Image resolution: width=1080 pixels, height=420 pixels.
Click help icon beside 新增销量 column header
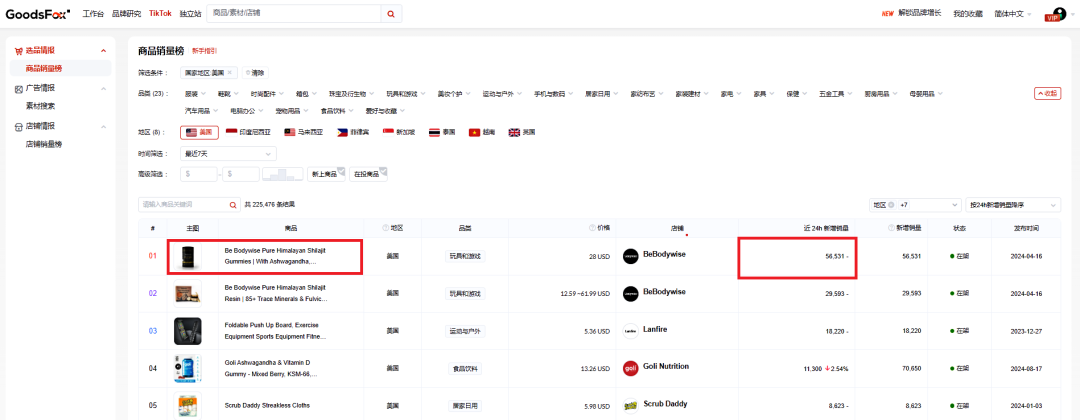(x=891, y=228)
